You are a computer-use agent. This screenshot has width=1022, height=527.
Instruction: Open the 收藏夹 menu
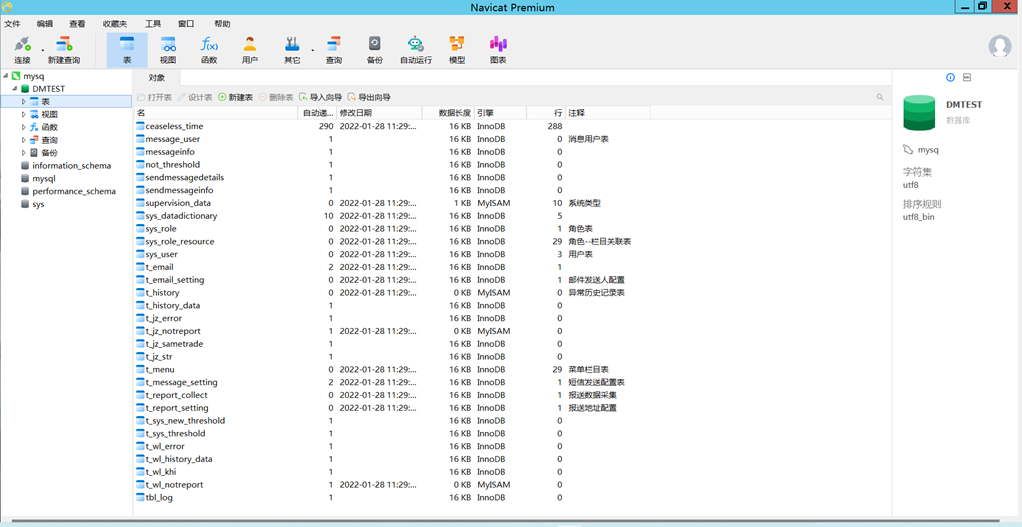pos(115,24)
